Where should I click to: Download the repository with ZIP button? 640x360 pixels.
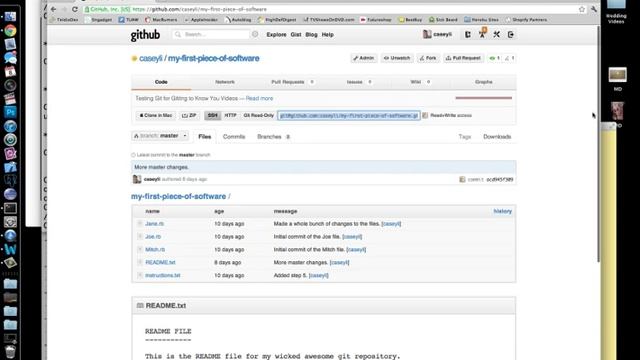[x=189, y=116]
